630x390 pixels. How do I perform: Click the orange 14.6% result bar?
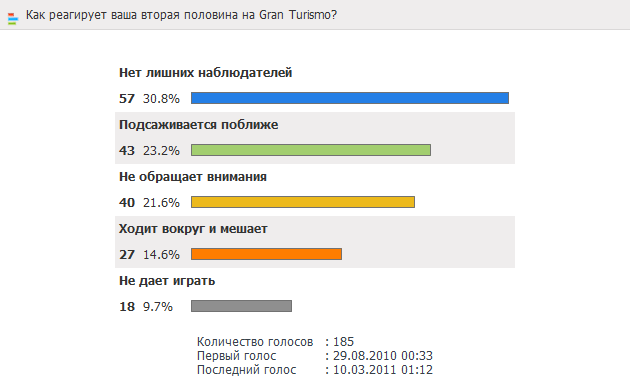[266, 254]
